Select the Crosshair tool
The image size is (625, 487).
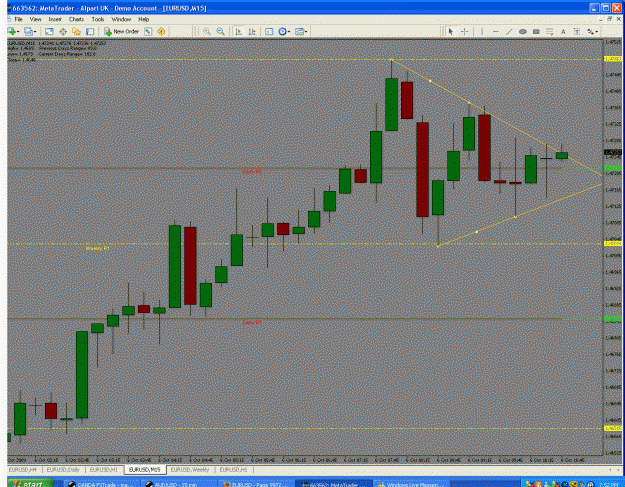[x=464, y=31]
